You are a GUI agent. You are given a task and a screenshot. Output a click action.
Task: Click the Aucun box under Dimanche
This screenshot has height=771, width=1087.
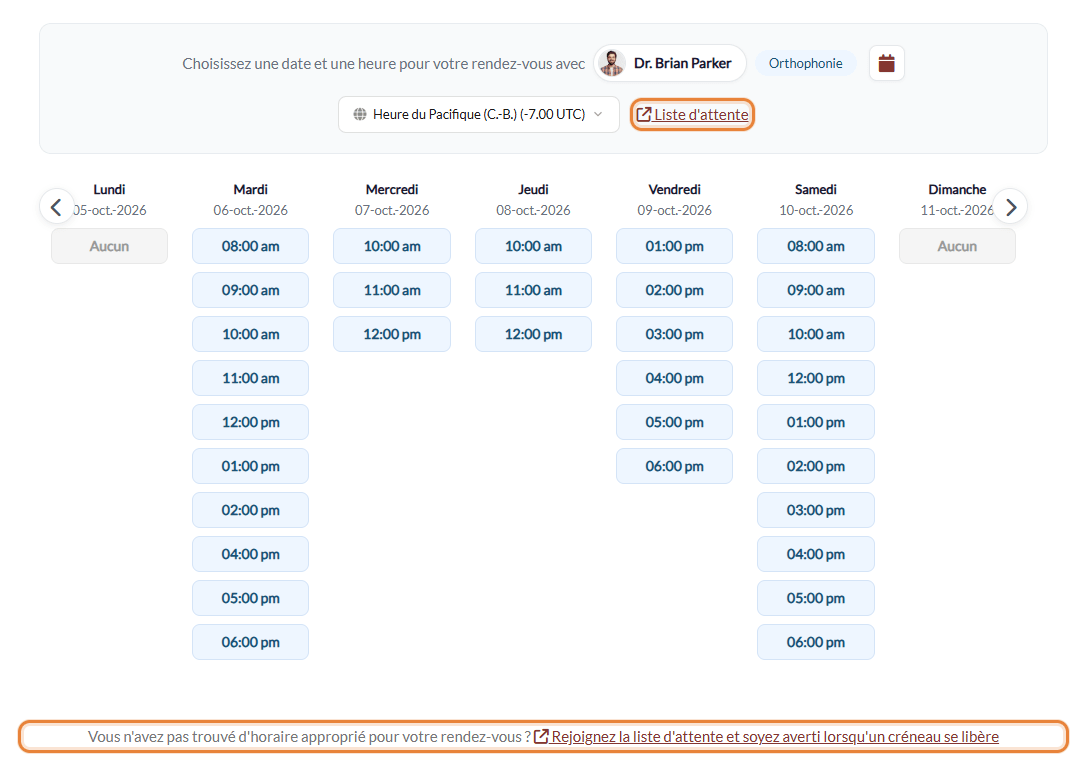(x=957, y=246)
